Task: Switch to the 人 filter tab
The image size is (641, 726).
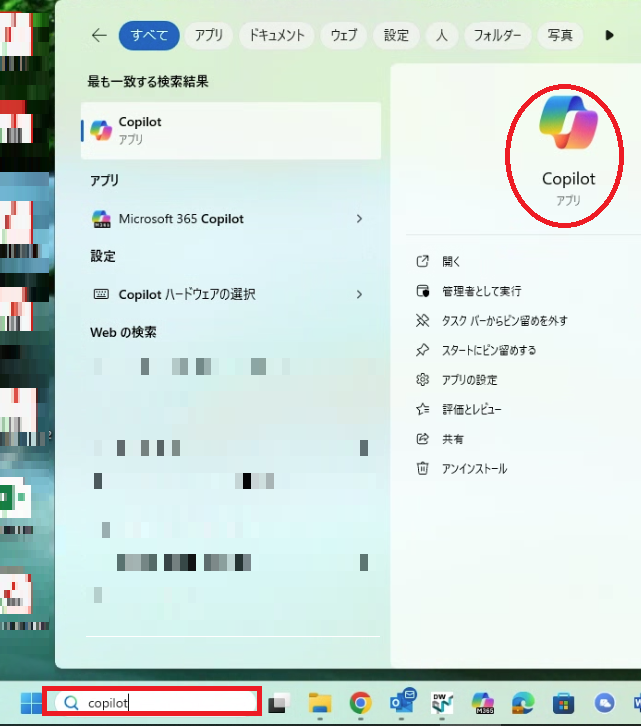Action: (442, 35)
